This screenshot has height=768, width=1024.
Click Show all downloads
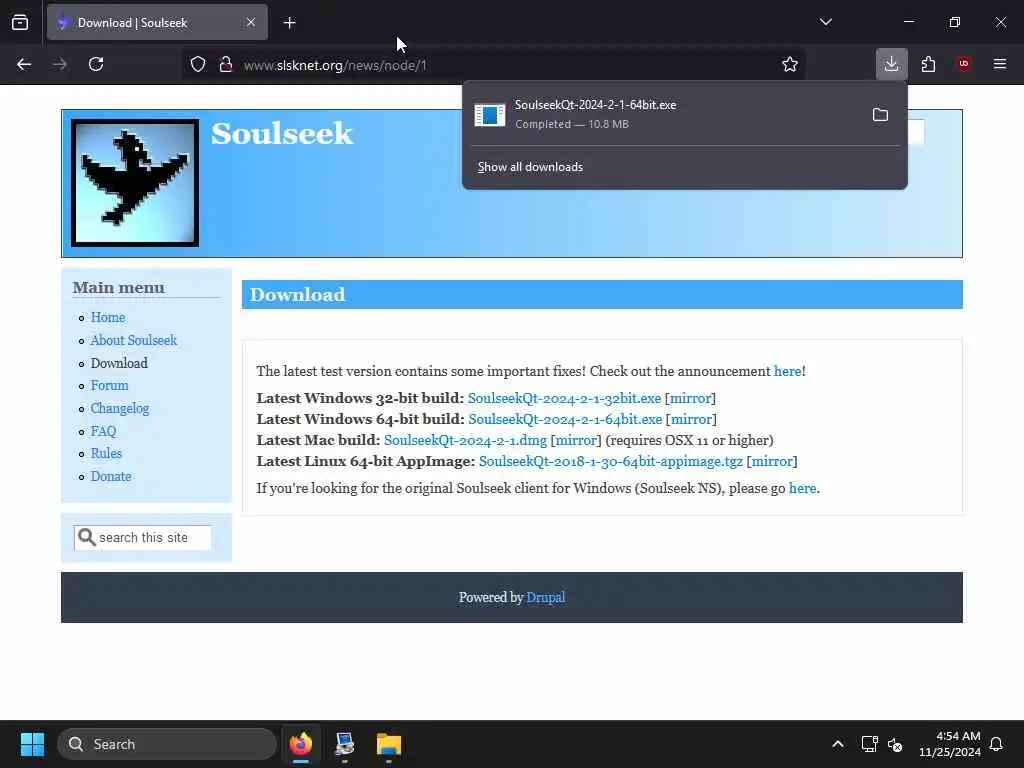(x=530, y=167)
